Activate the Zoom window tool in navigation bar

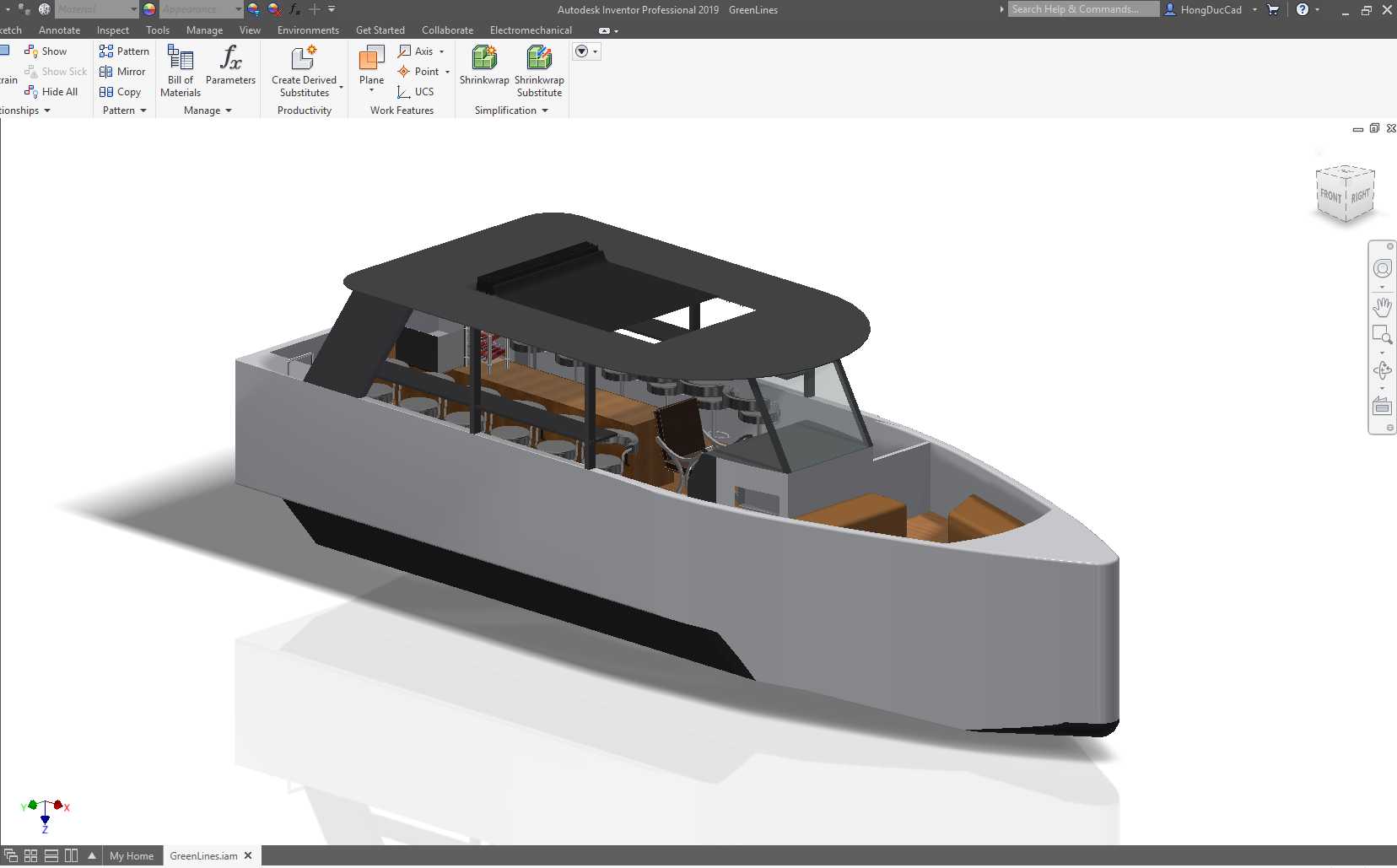[1382, 335]
